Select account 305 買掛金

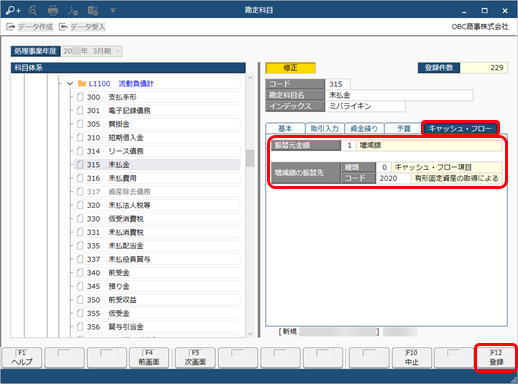pyautogui.click(x=157, y=124)
